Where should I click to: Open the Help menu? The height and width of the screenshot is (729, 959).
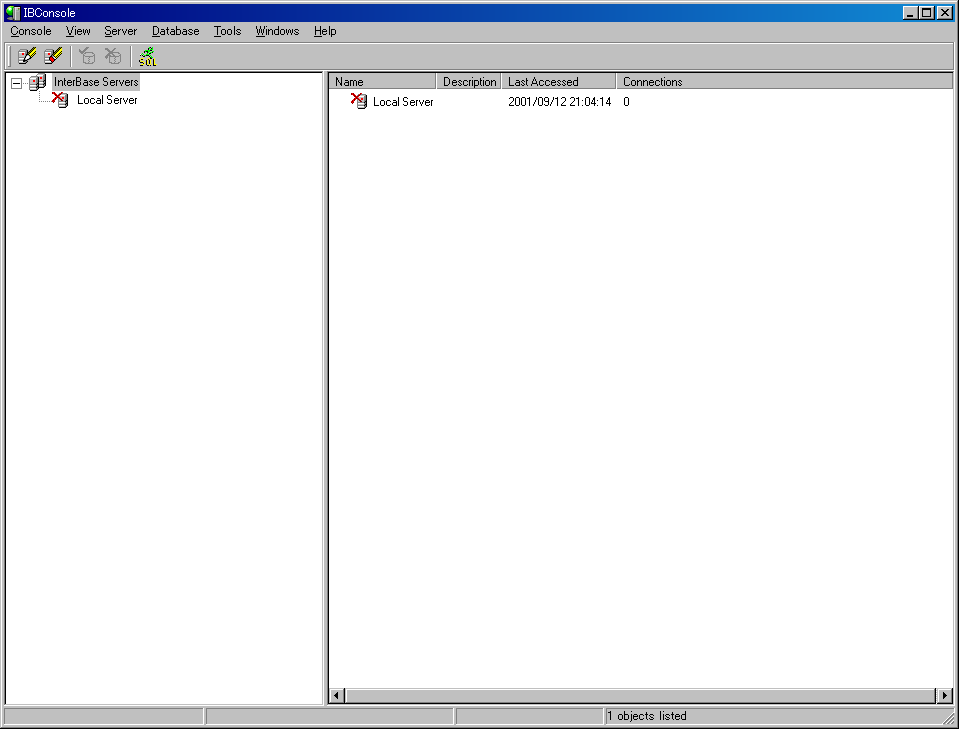325,31
